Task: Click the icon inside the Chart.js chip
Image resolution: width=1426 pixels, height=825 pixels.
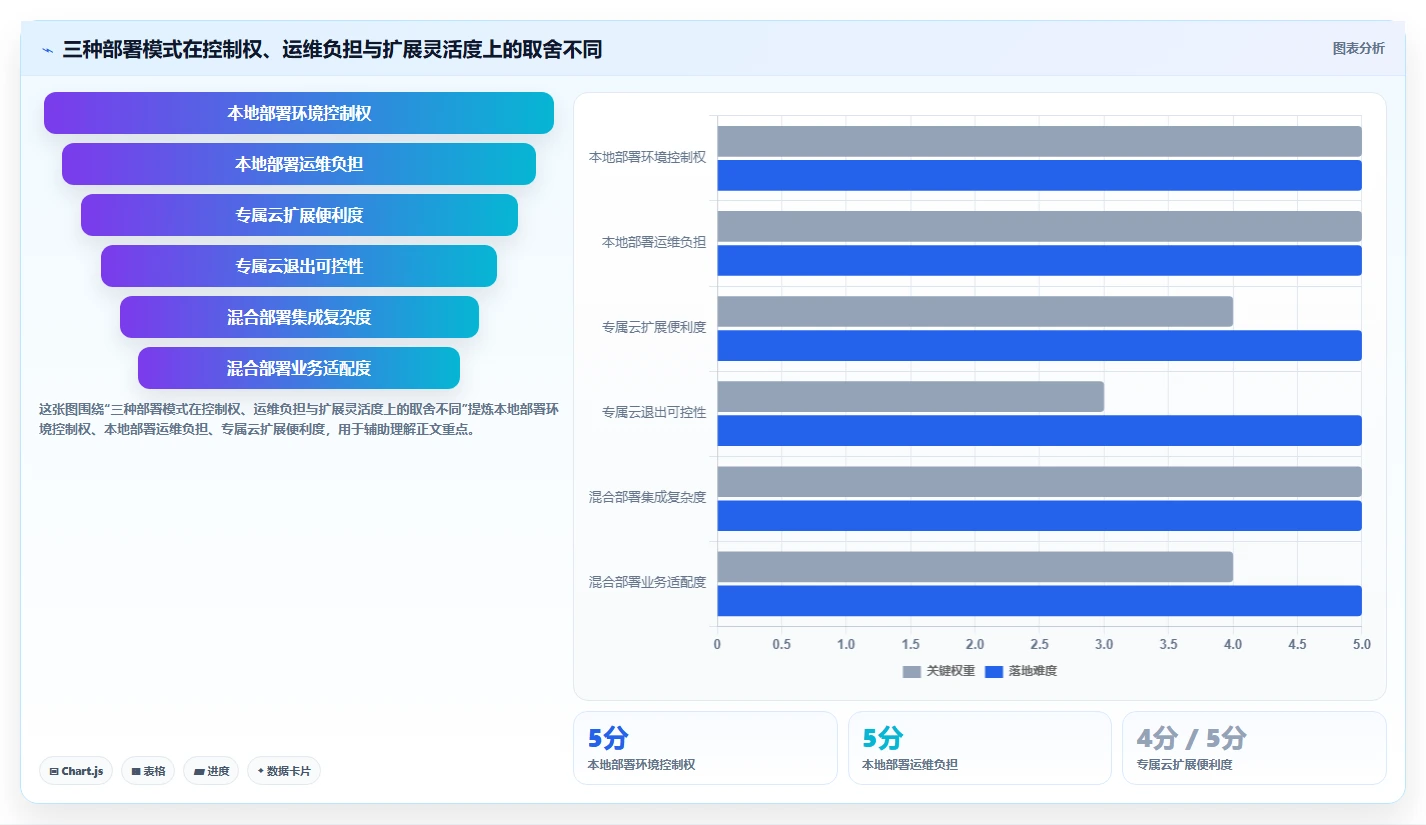Action: click(x=54, y=772)
